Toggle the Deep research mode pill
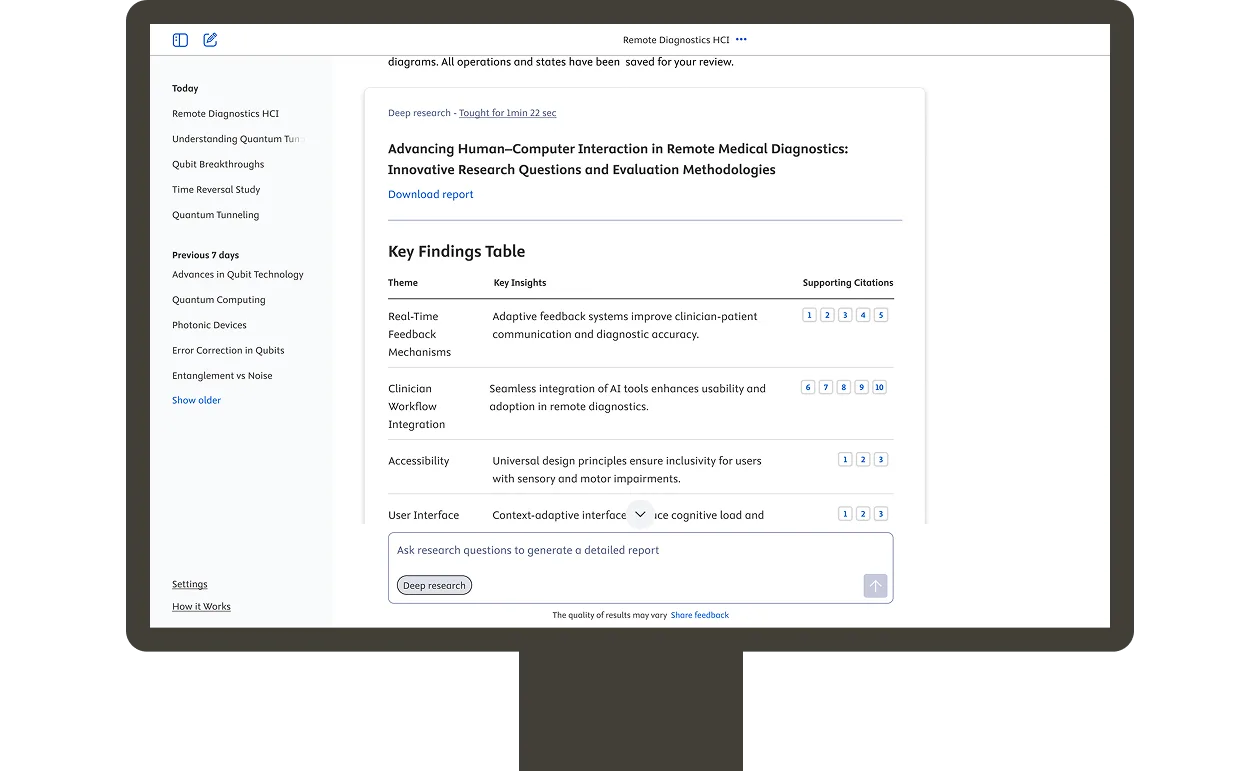Screen dimensions: 1260x772 tap(434, 585)
